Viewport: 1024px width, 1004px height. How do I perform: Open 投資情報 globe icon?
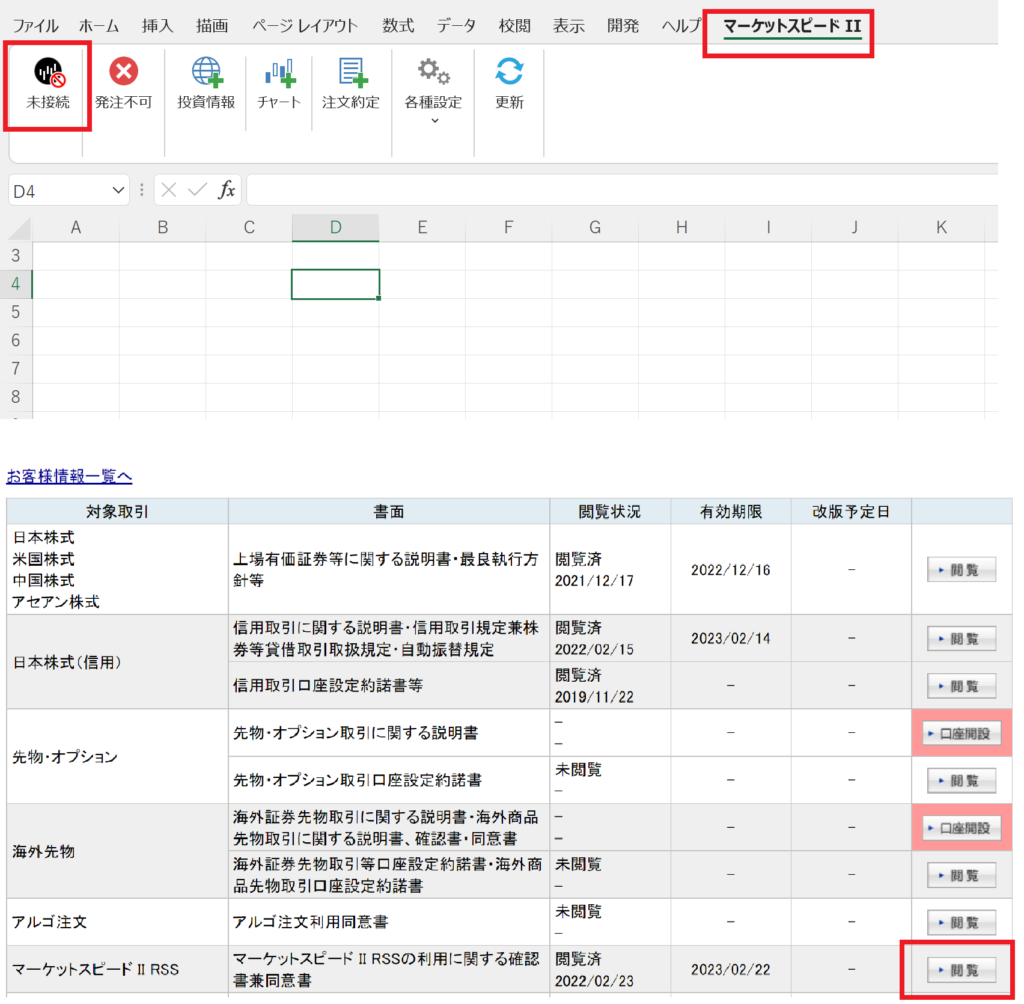pyautogui.click(x=207, y=72)
